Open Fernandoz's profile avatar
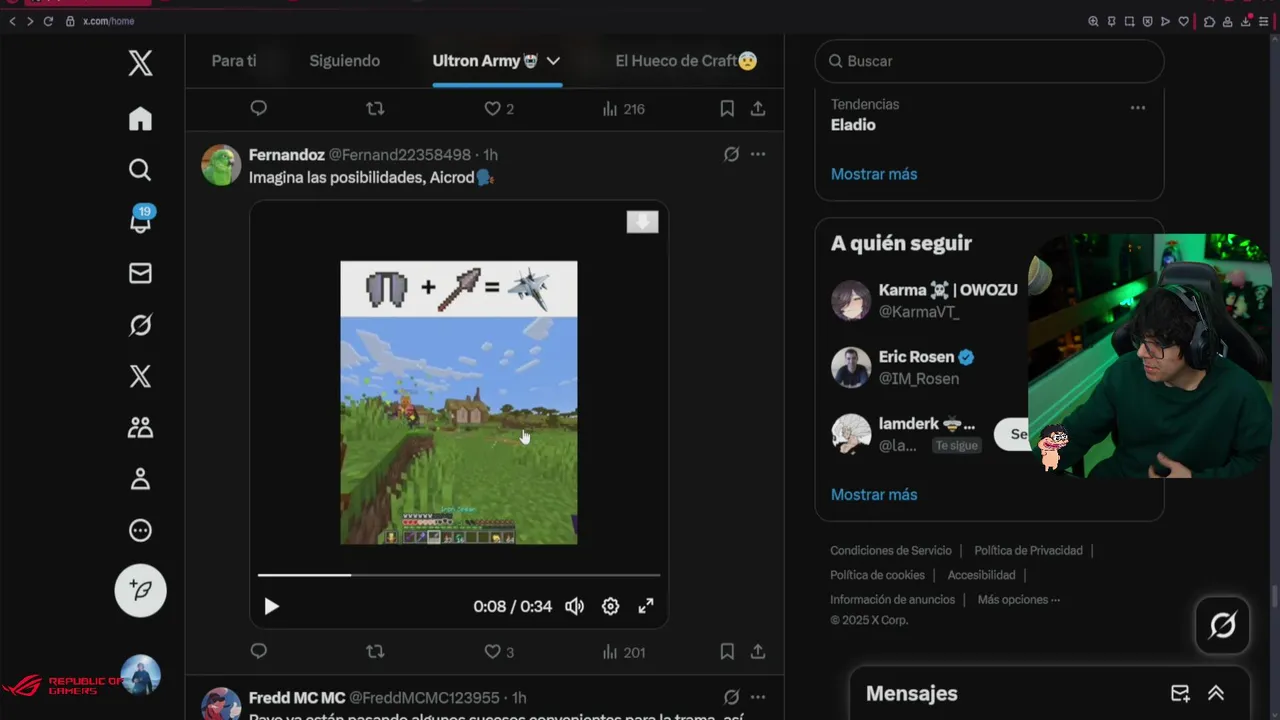The width and height of the screenshot is (1280, 720). (221, 165)
